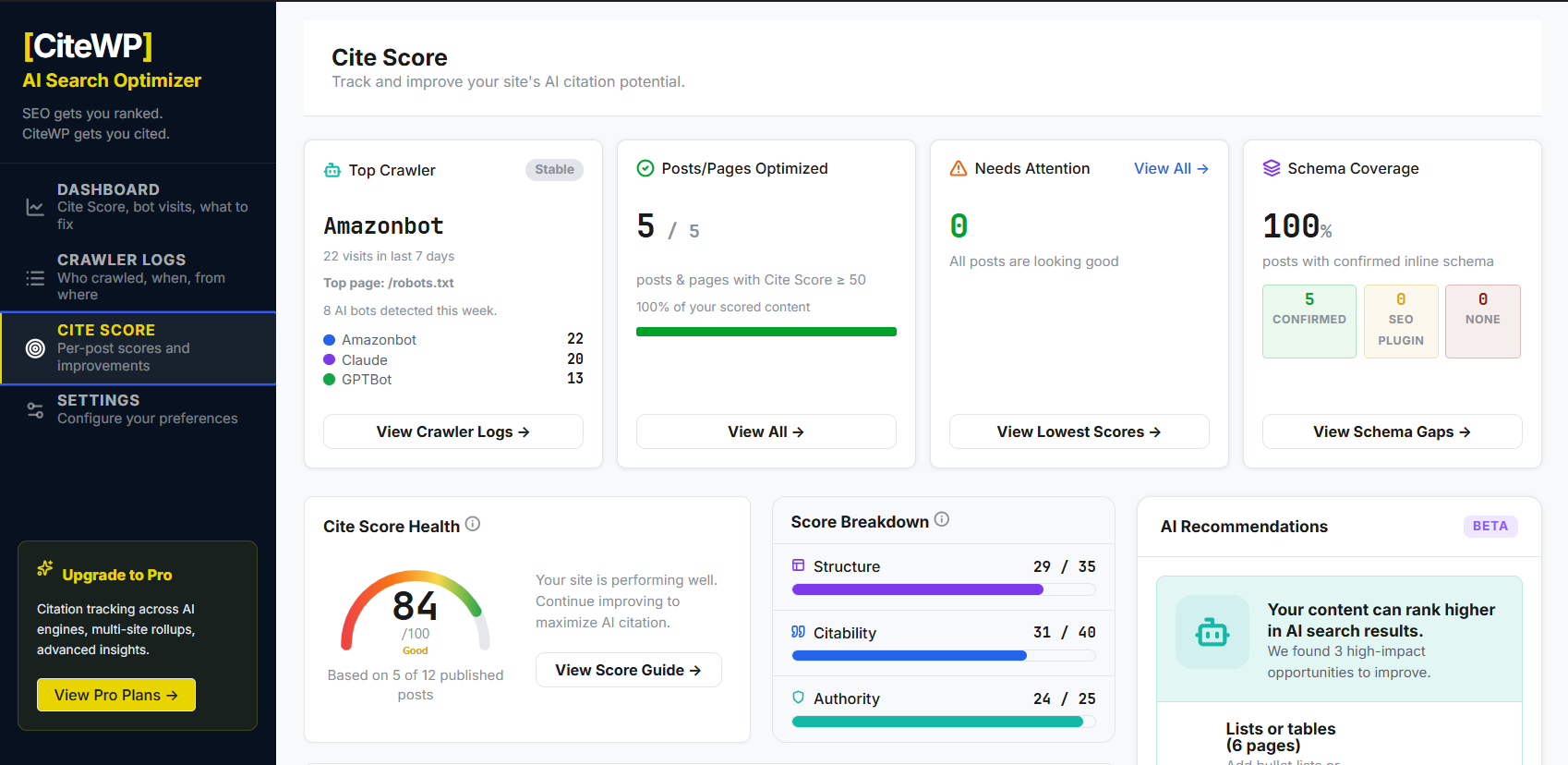Click 'All posts are looking good' text
Viewport: 1568px width, 765px height.
1034,261
